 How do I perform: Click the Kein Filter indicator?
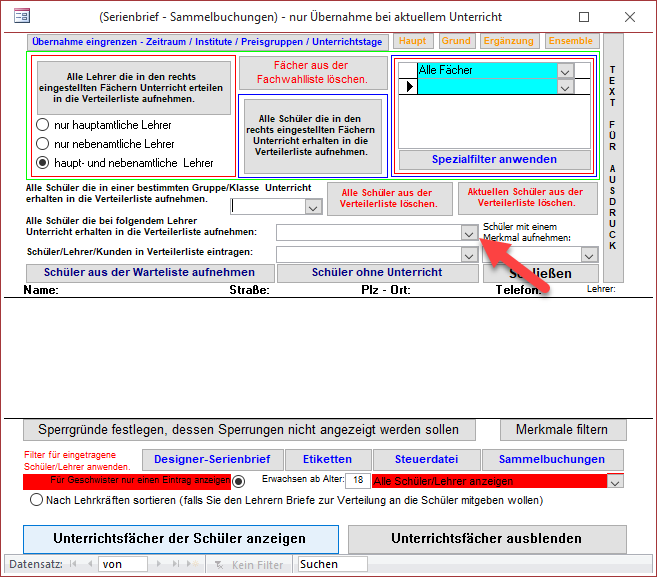pyautogui.click(x=249, y=564)
